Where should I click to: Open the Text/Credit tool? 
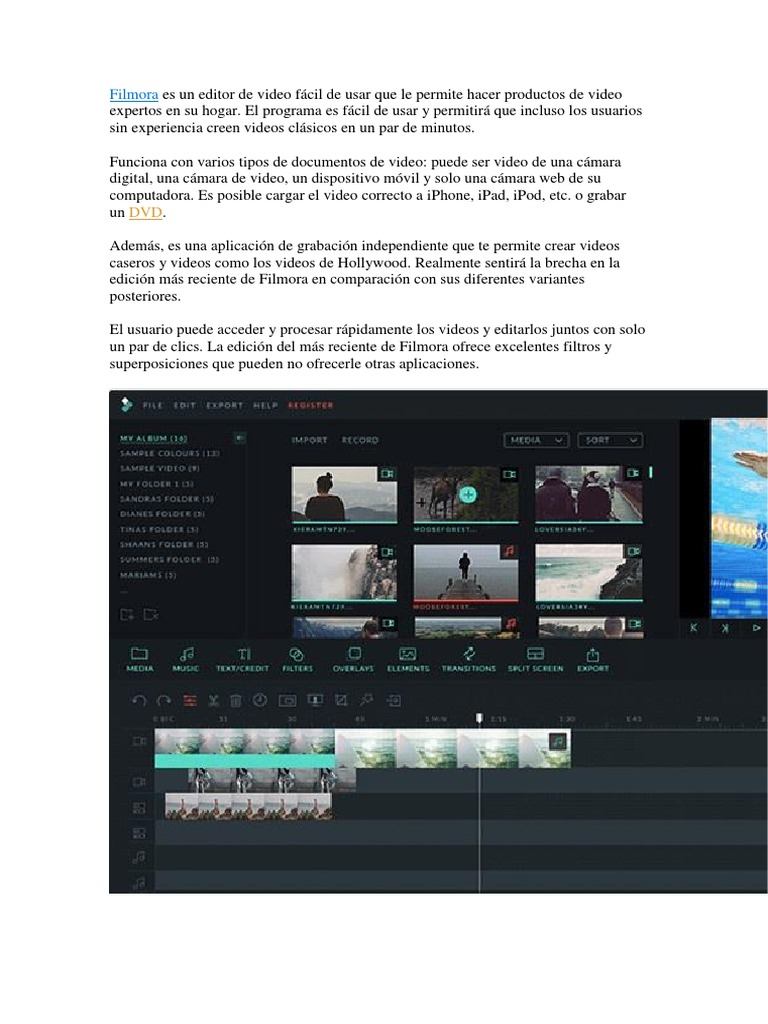coord(243,654)
